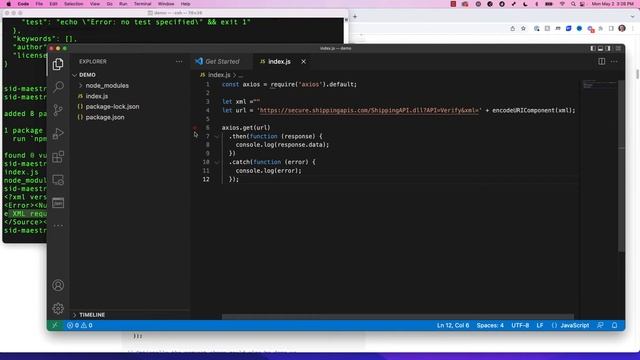Close the index.js editor tab

point(303,61)
